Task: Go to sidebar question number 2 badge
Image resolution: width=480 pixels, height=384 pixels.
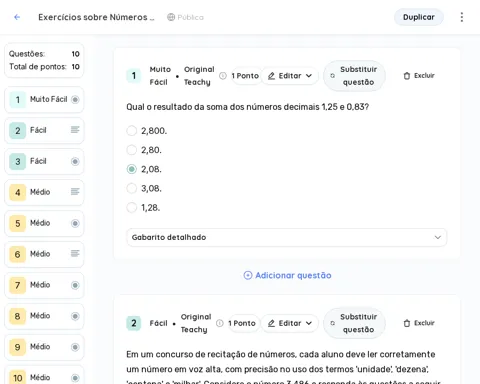Action: pyautogui.click(x=18, y=131)
